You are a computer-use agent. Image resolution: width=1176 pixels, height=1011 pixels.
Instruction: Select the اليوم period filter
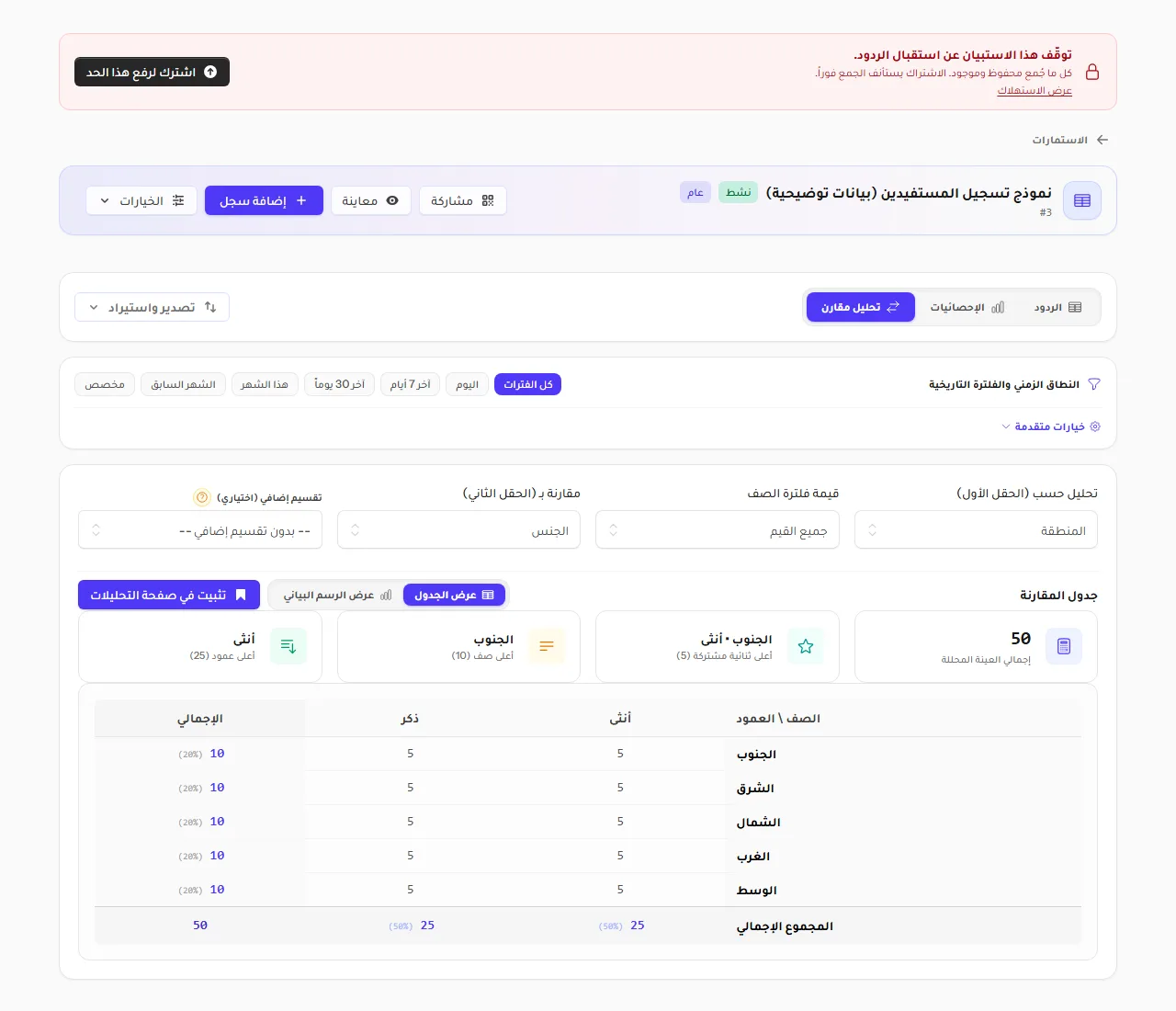[x=467, y=384]
